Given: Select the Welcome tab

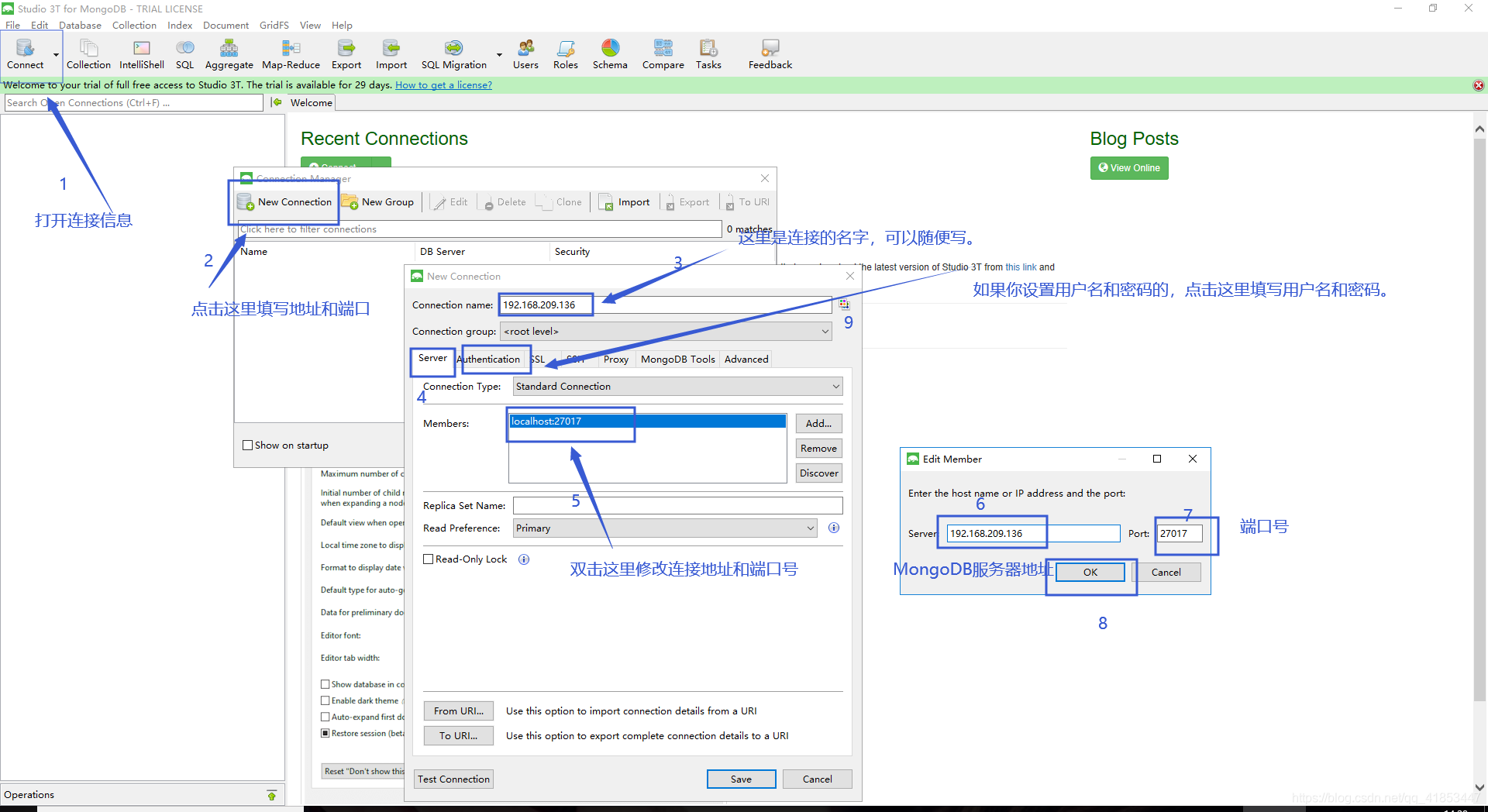Looking at the screenshot, I should [x=312, y=102].
